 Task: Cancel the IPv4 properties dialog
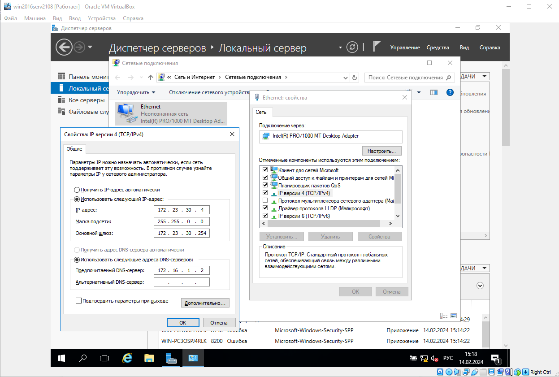tap(219, 322)
